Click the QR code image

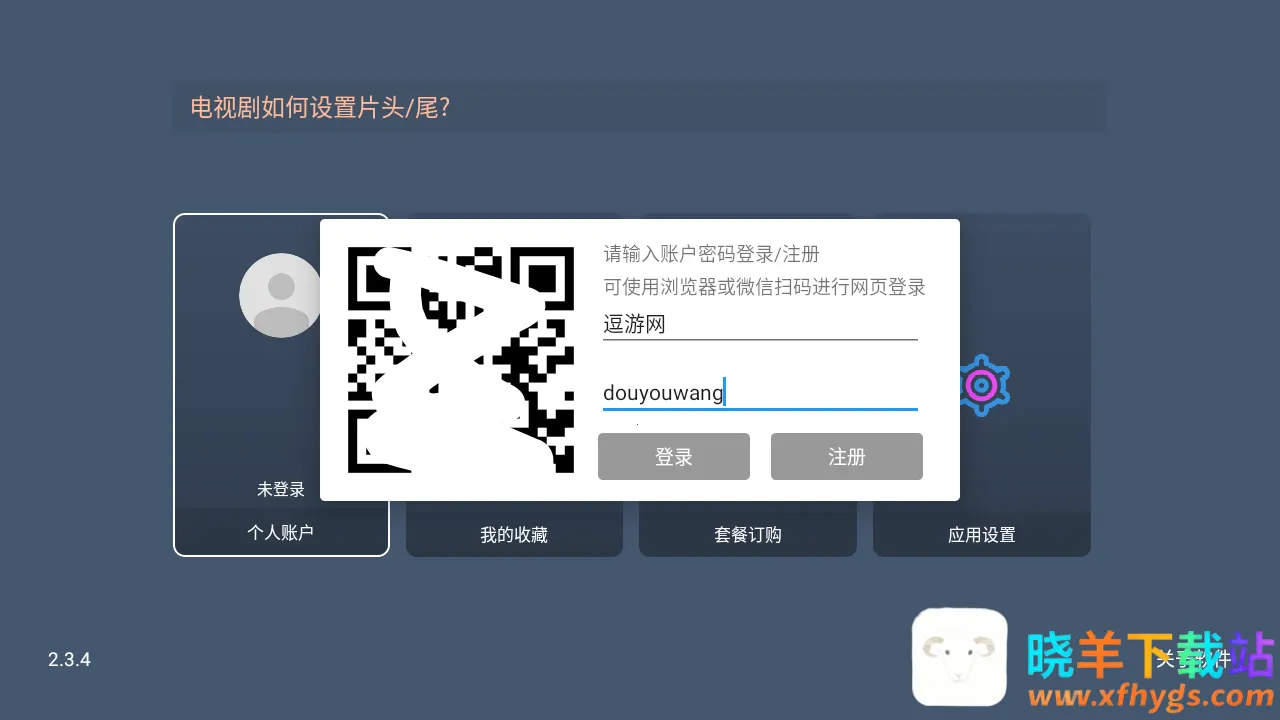click(x=461, y=360)
